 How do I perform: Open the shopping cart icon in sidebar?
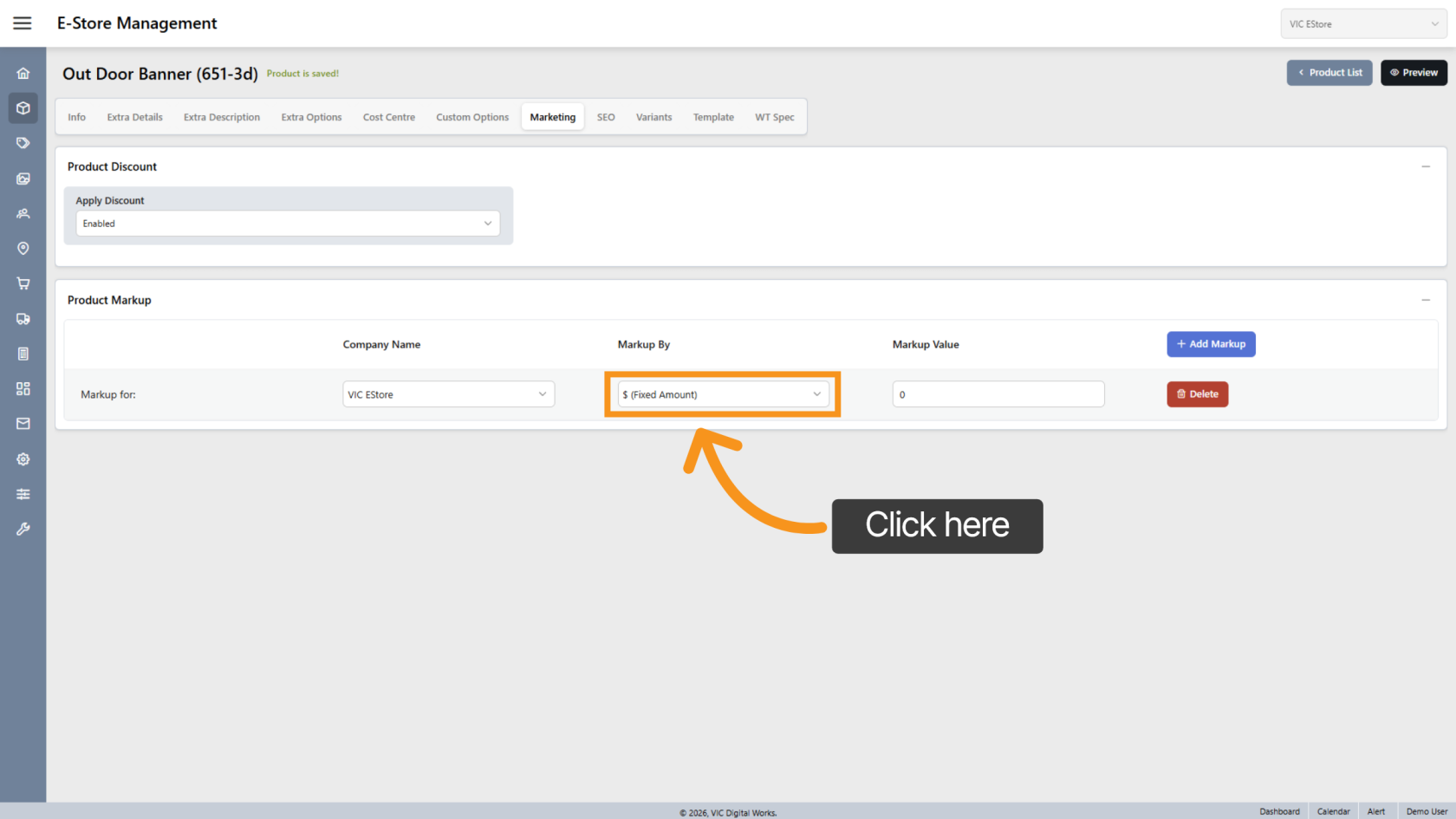coord(23,283)
